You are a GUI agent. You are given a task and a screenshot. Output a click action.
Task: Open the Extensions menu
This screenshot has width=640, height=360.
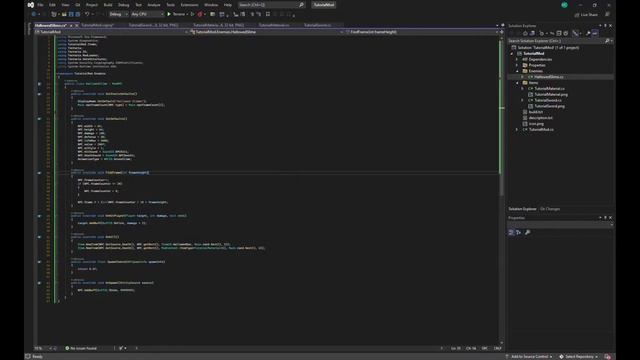189,5
